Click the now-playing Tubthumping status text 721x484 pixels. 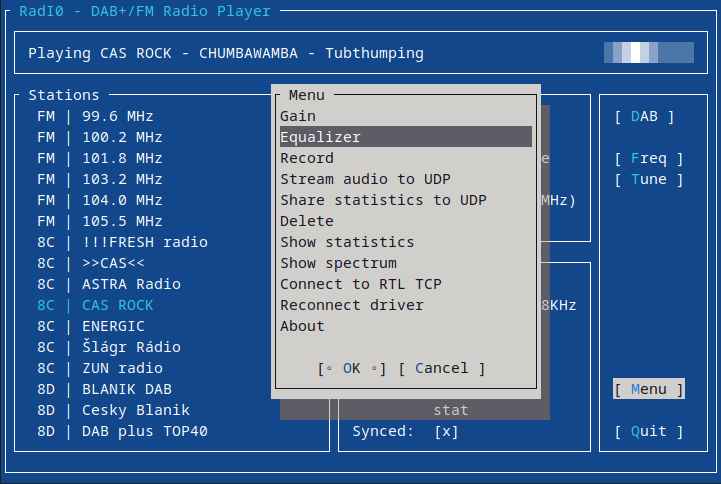click(x=226, y=53)
